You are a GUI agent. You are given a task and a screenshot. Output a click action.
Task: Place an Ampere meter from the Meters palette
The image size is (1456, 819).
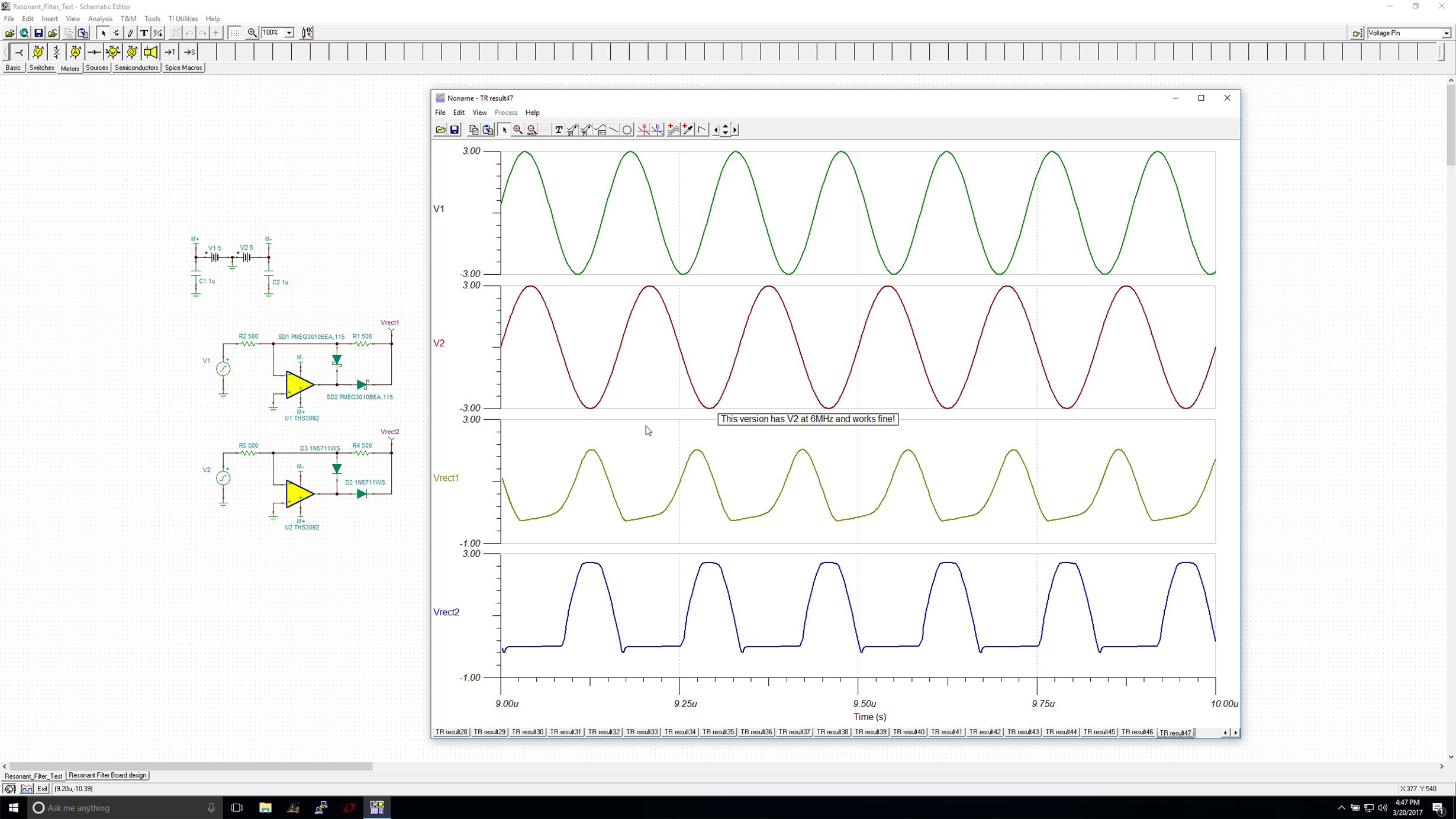click(x=75, y=52)
